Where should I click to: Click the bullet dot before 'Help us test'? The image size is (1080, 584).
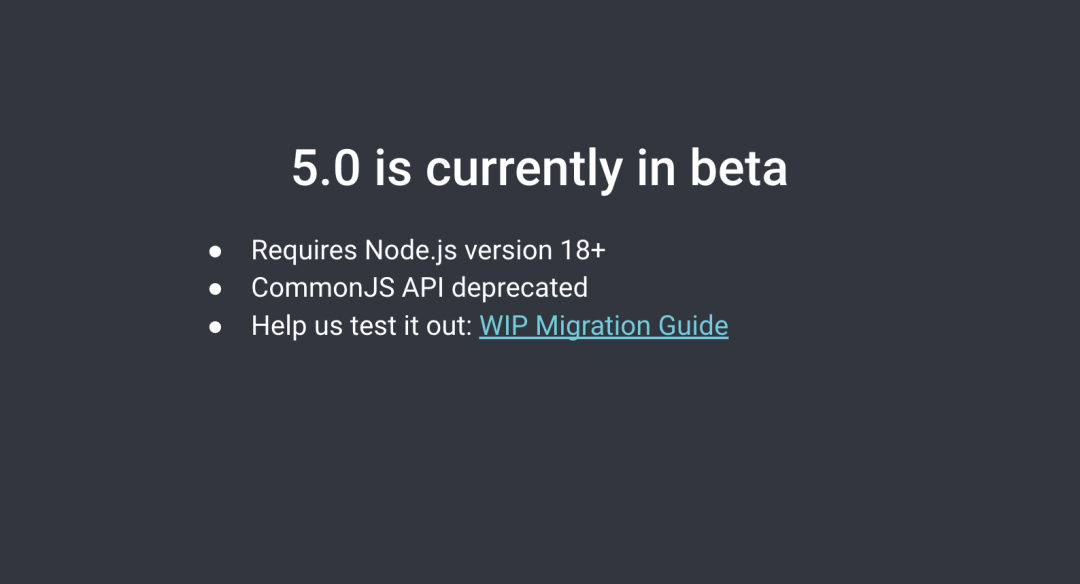pyautogui.click(x=216, y=327)
